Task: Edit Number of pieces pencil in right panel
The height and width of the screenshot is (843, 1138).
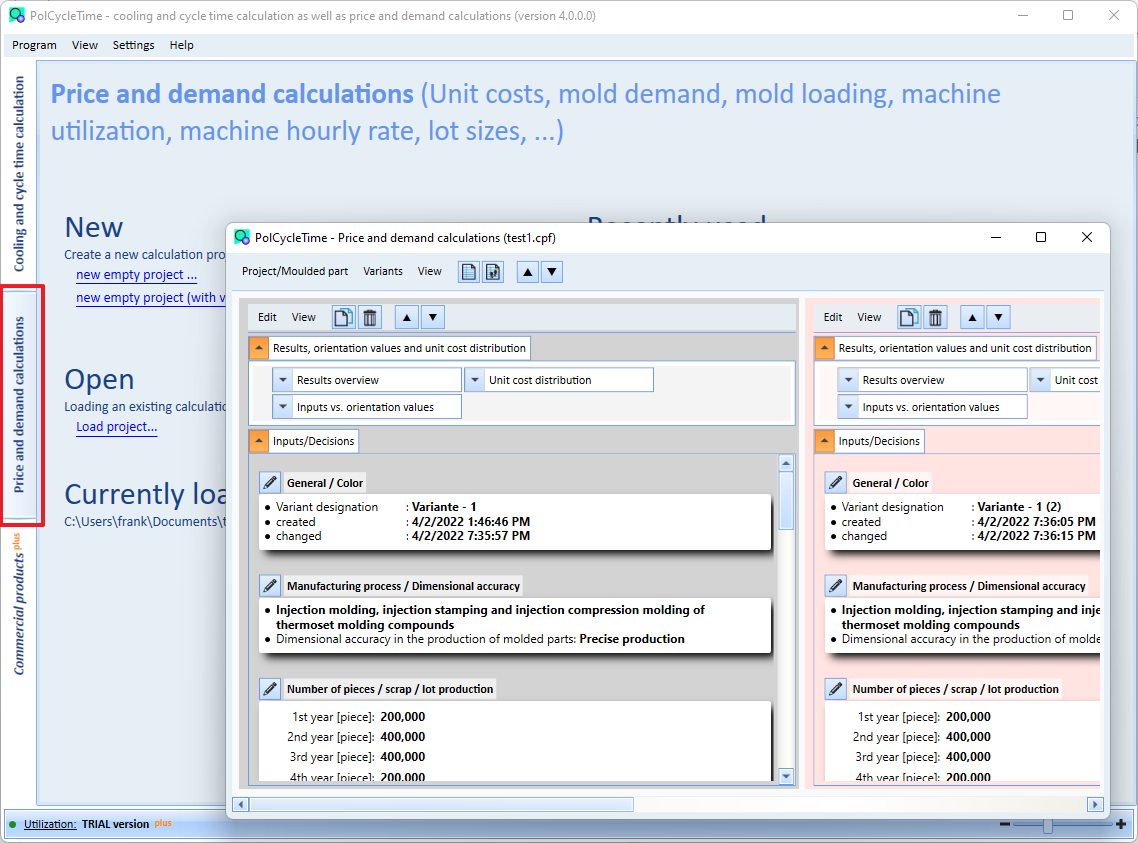Action: [x=835, y=688]
